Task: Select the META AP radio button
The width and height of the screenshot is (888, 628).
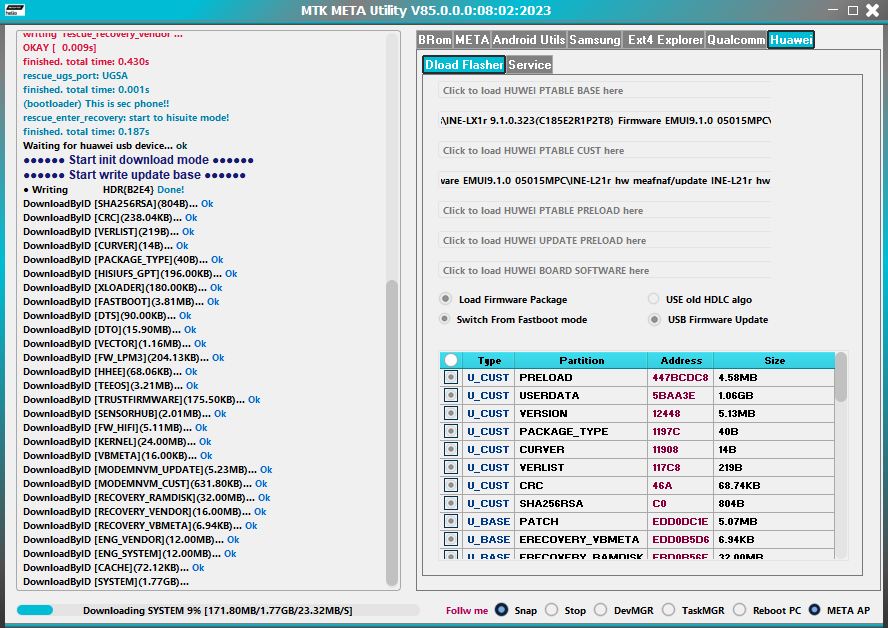Action: (x=814, y=610)
